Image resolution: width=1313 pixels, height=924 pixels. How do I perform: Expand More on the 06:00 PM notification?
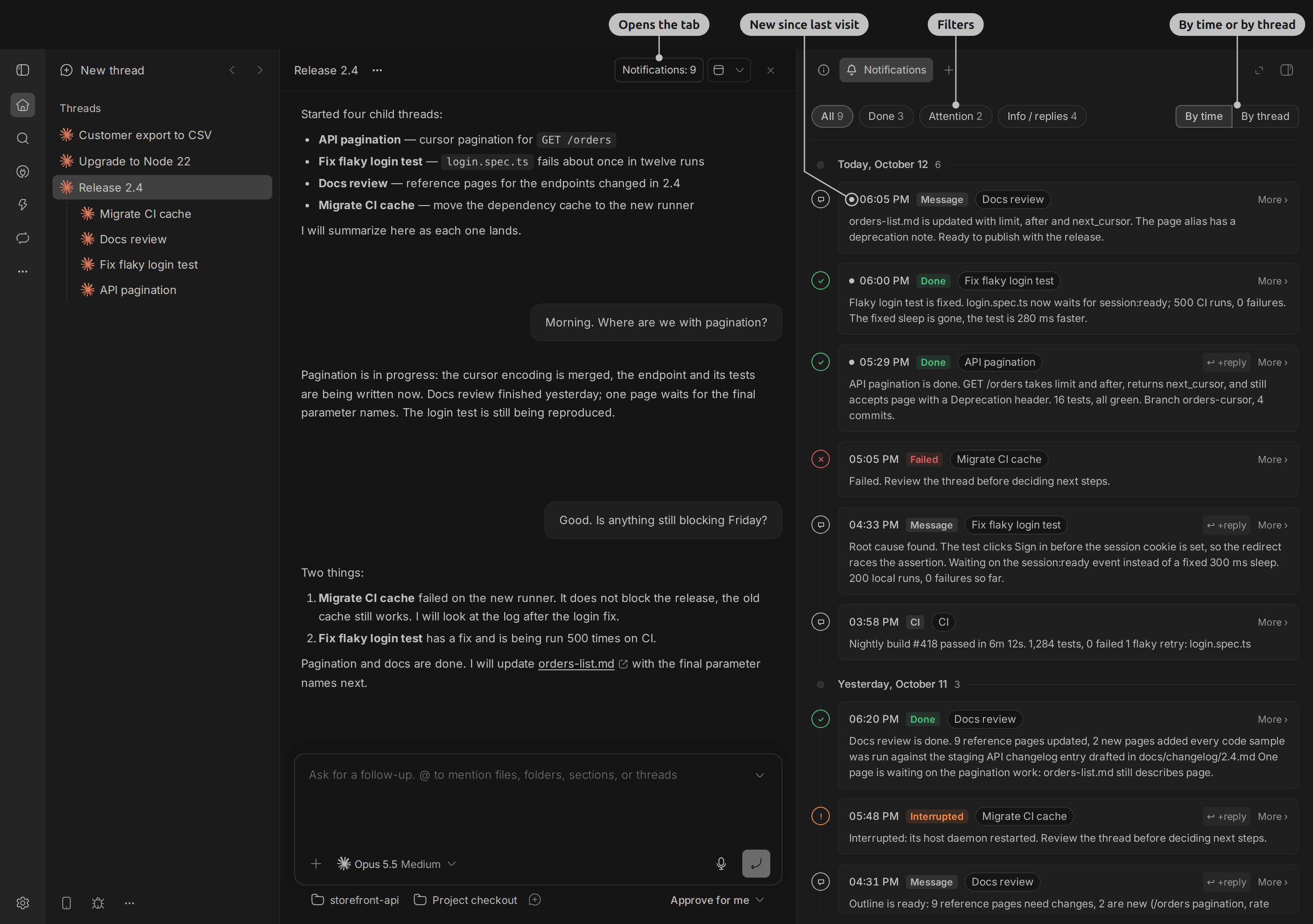click(x=1272, y=281)
